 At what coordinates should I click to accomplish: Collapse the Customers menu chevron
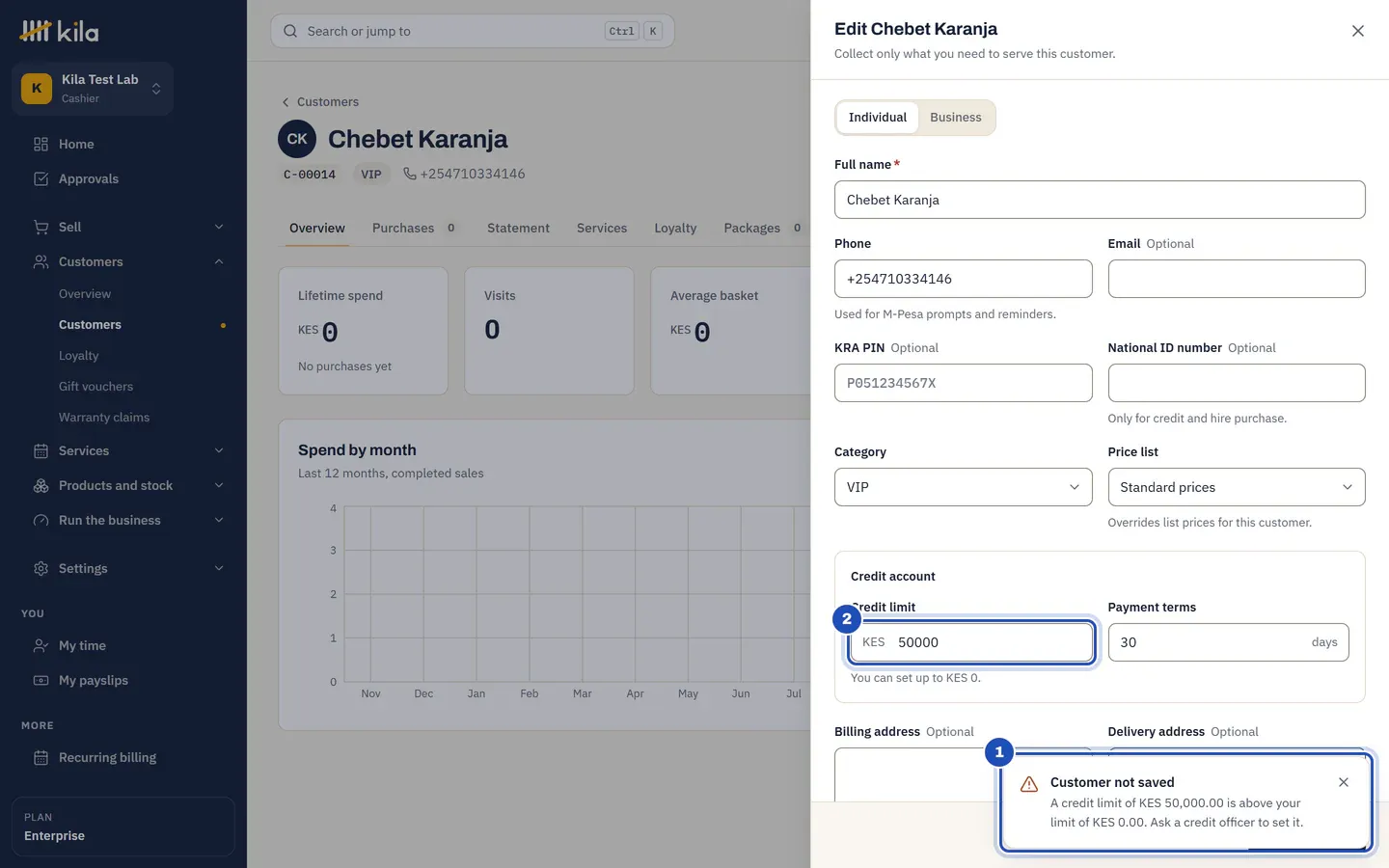tap(219, 261)
